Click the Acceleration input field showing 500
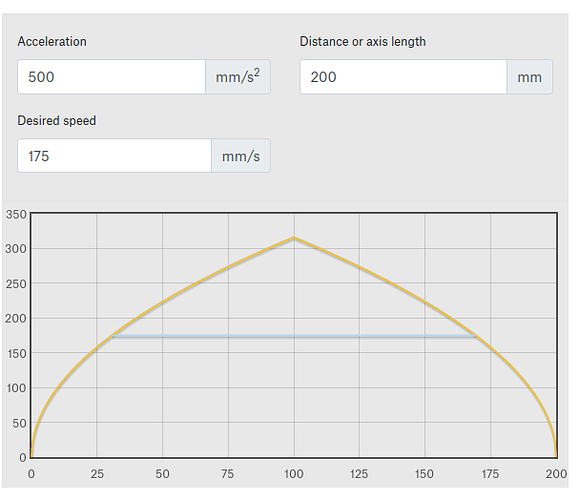Screen dimensions: 579x500 (x=112, y=77)
